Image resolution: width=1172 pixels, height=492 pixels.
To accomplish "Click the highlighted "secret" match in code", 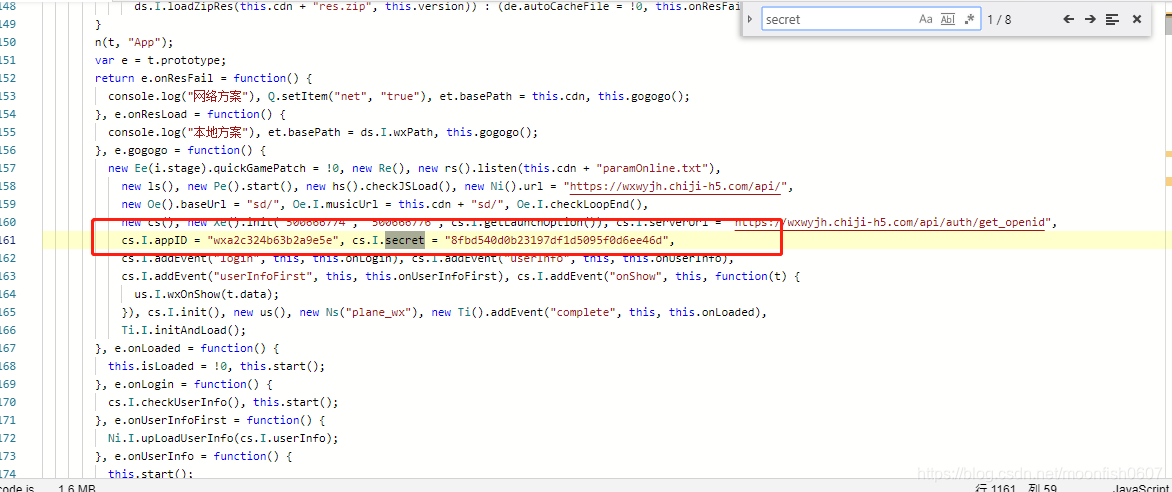I will point(405,240).
